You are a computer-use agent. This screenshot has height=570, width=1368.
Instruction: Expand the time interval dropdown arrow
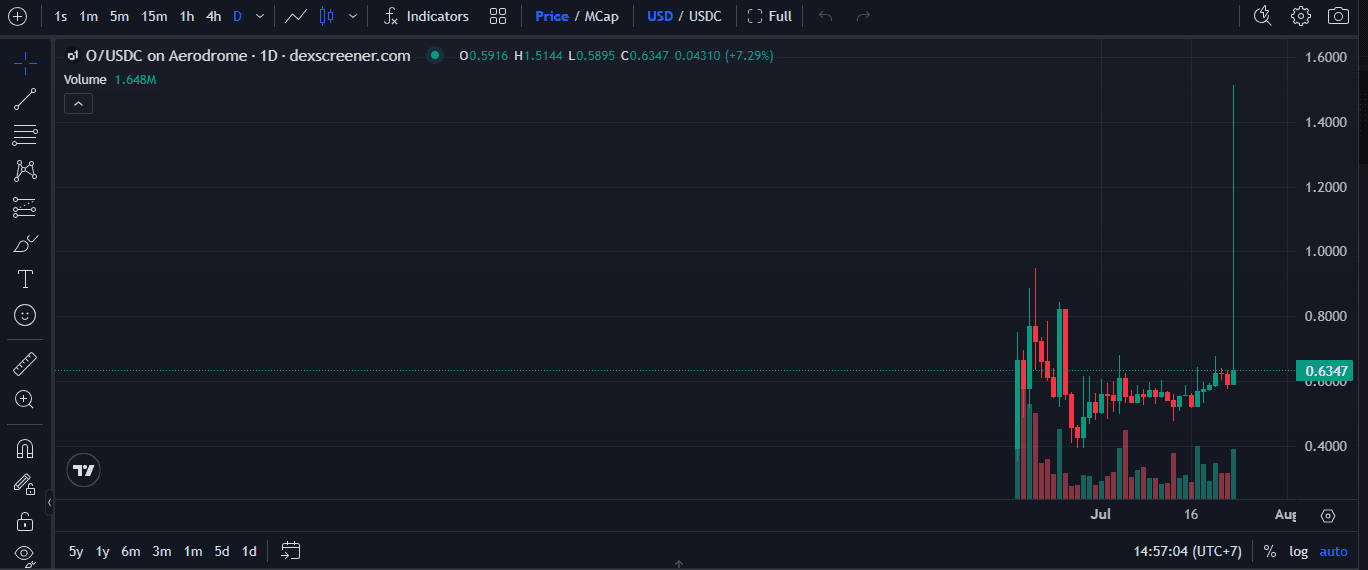tap(260, 16)
